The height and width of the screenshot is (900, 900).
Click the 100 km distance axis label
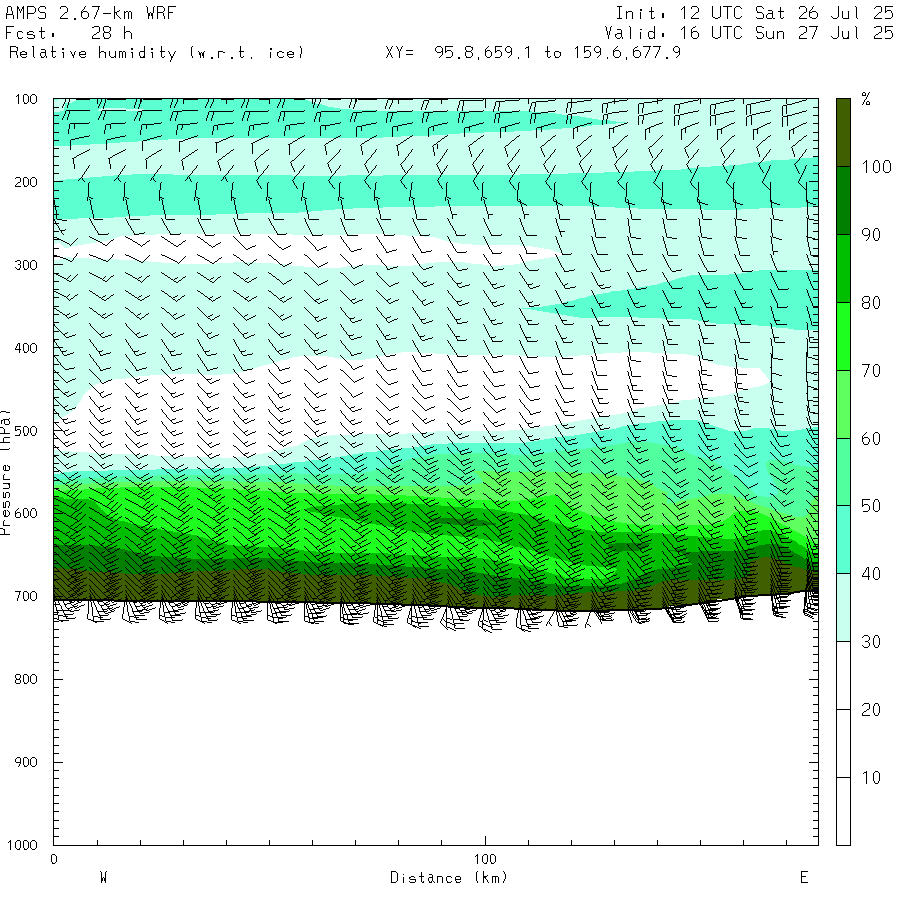[x=485, y=859]
